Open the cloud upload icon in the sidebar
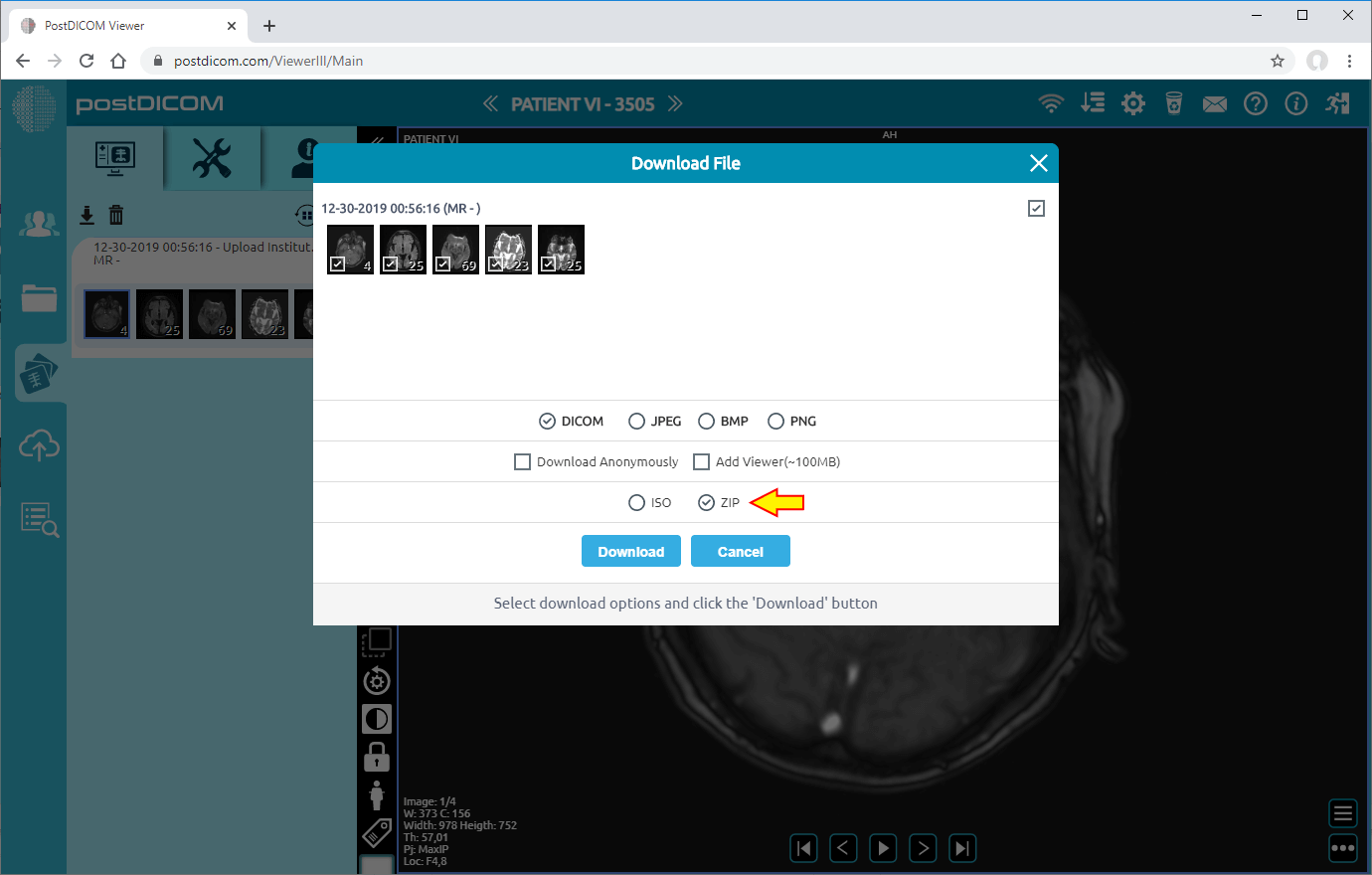 point(38,444)
